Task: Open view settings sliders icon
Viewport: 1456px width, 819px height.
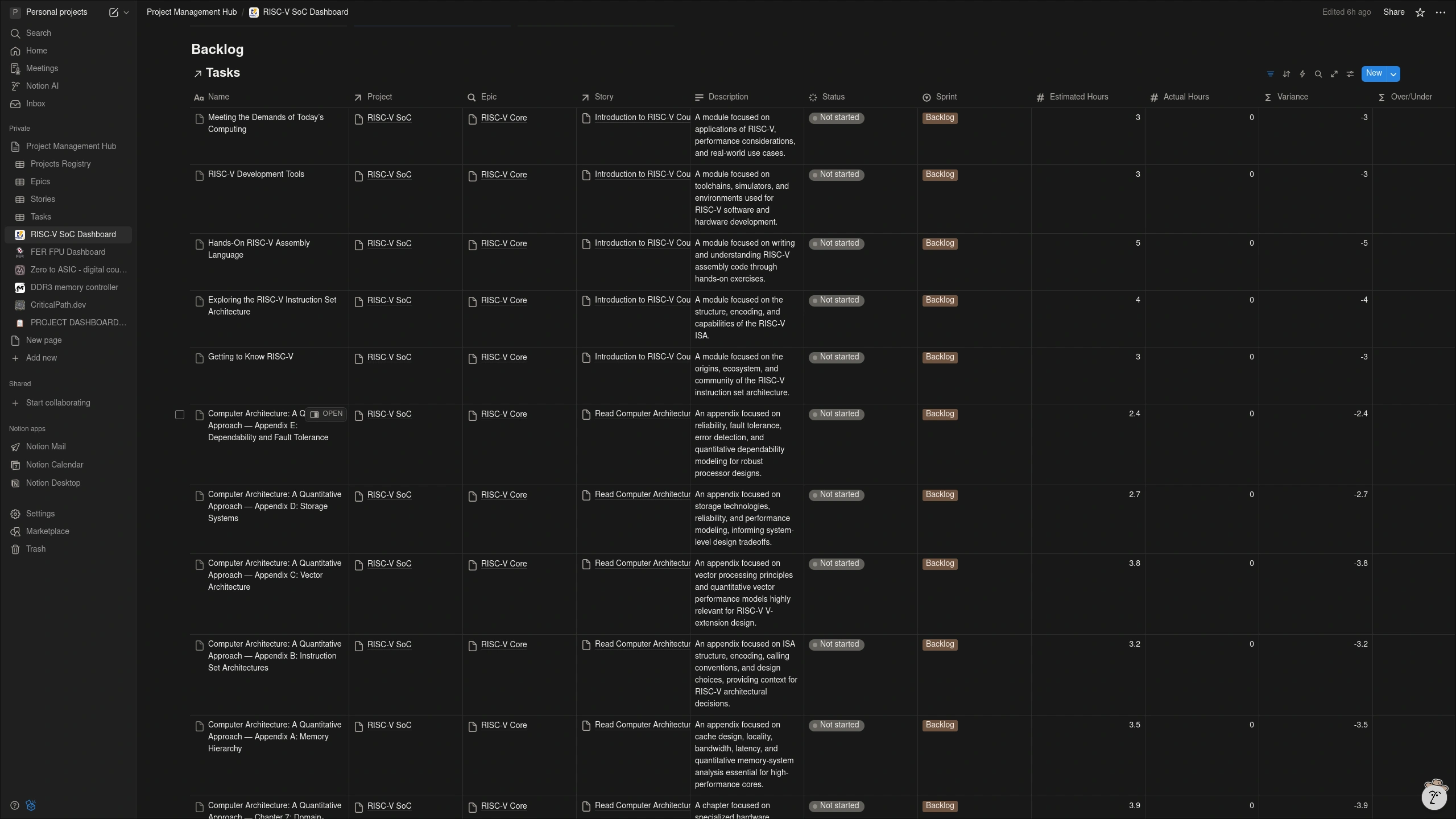Action: coord(1350,74)
